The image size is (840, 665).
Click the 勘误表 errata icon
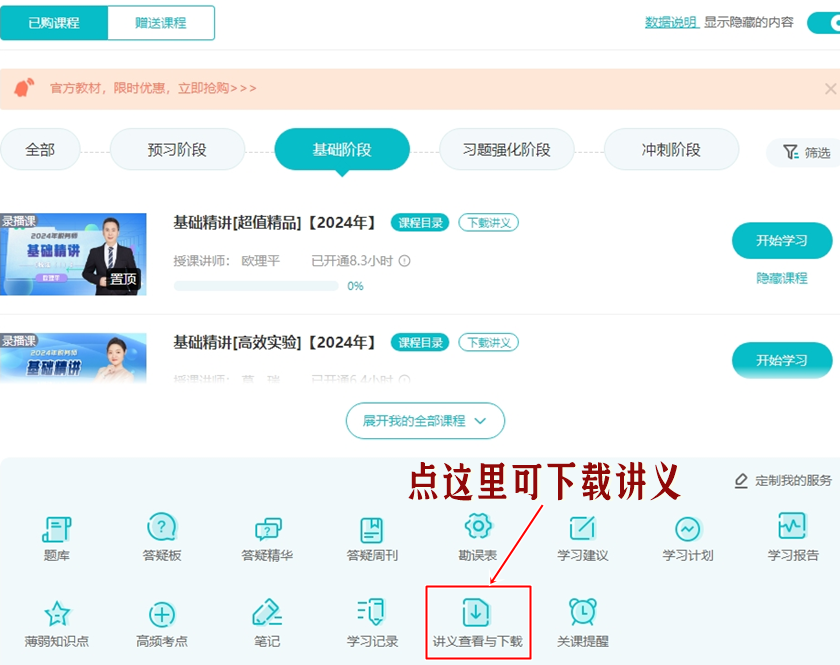pyautogui.click(x=478, y=528)
